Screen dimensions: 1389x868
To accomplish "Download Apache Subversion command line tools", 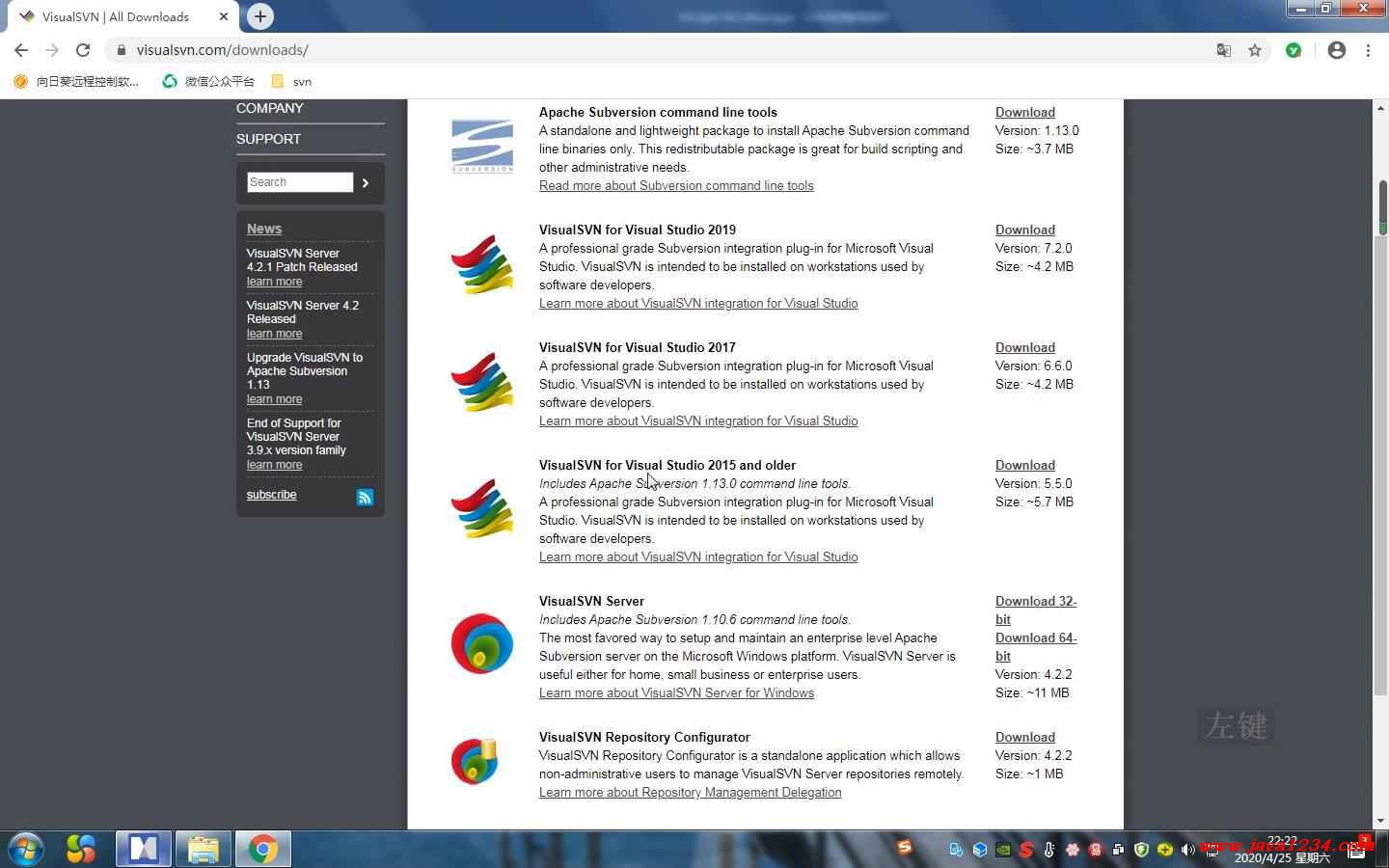I will [x=1025, y=112].
